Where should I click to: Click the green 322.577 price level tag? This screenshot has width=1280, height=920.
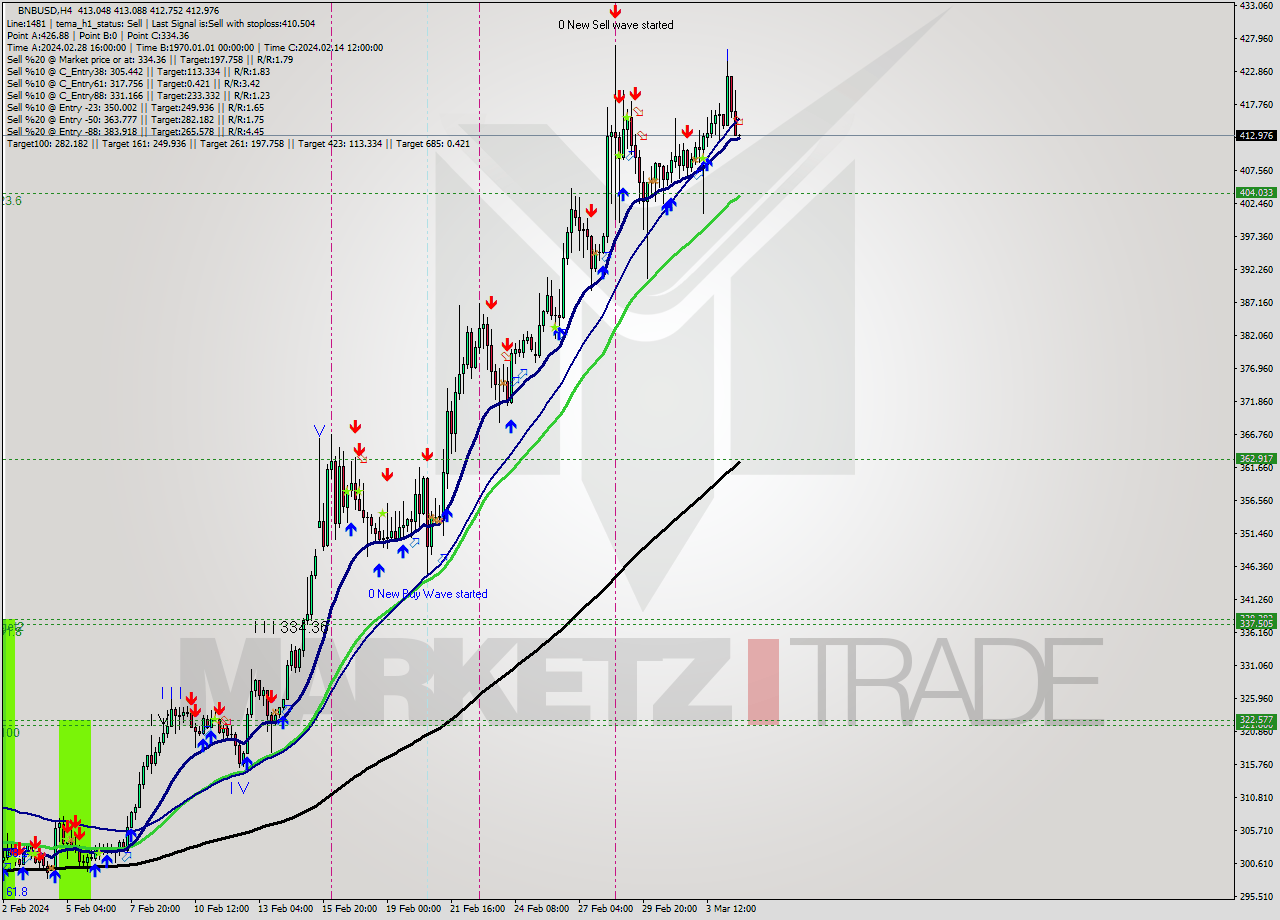(1256, 720)
